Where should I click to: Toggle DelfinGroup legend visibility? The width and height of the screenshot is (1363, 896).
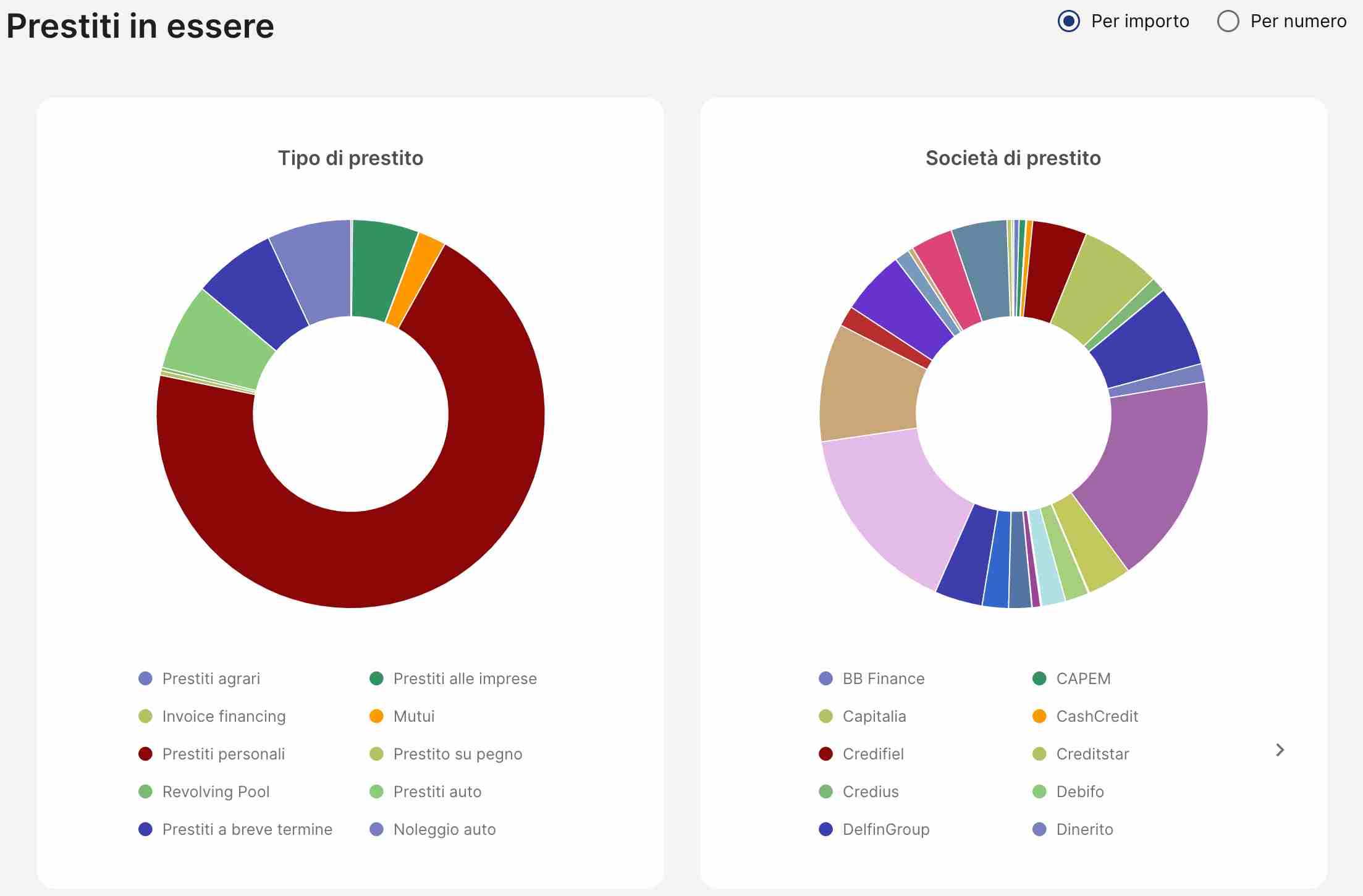point(825,829)
